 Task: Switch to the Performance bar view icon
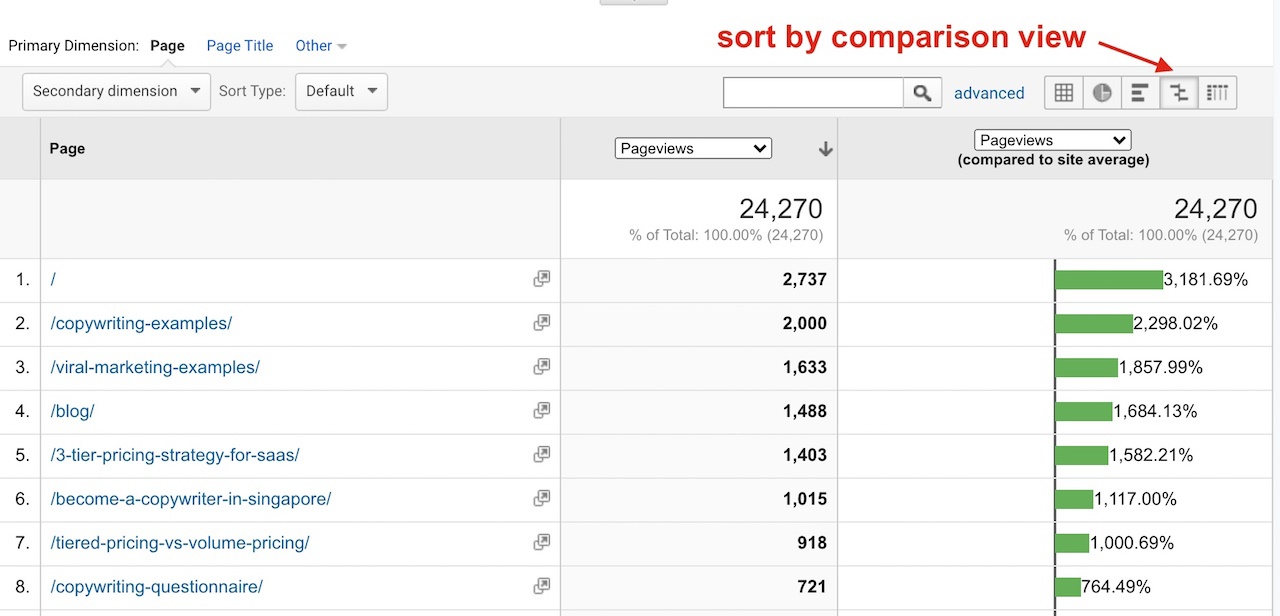1140,93
